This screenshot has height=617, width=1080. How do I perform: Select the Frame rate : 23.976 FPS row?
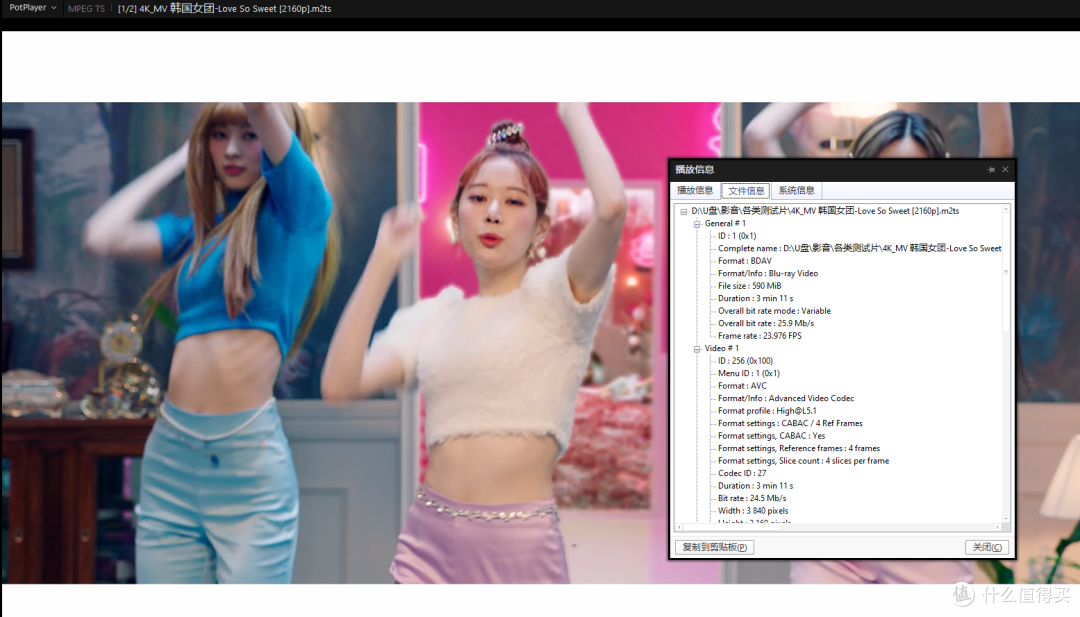pyautogui.click(x=760, y=336)
